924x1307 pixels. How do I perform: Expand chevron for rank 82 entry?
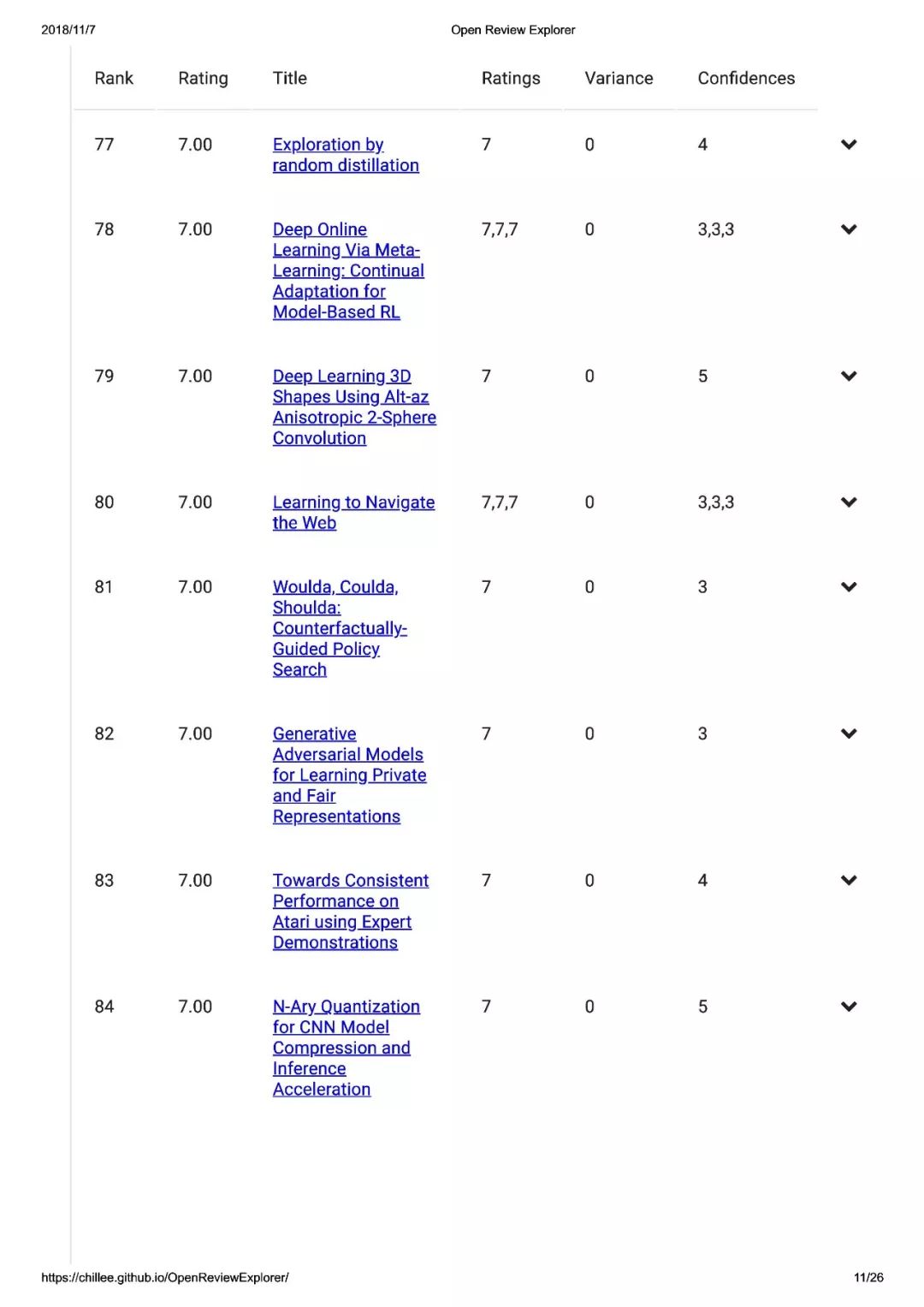point(849,734)
